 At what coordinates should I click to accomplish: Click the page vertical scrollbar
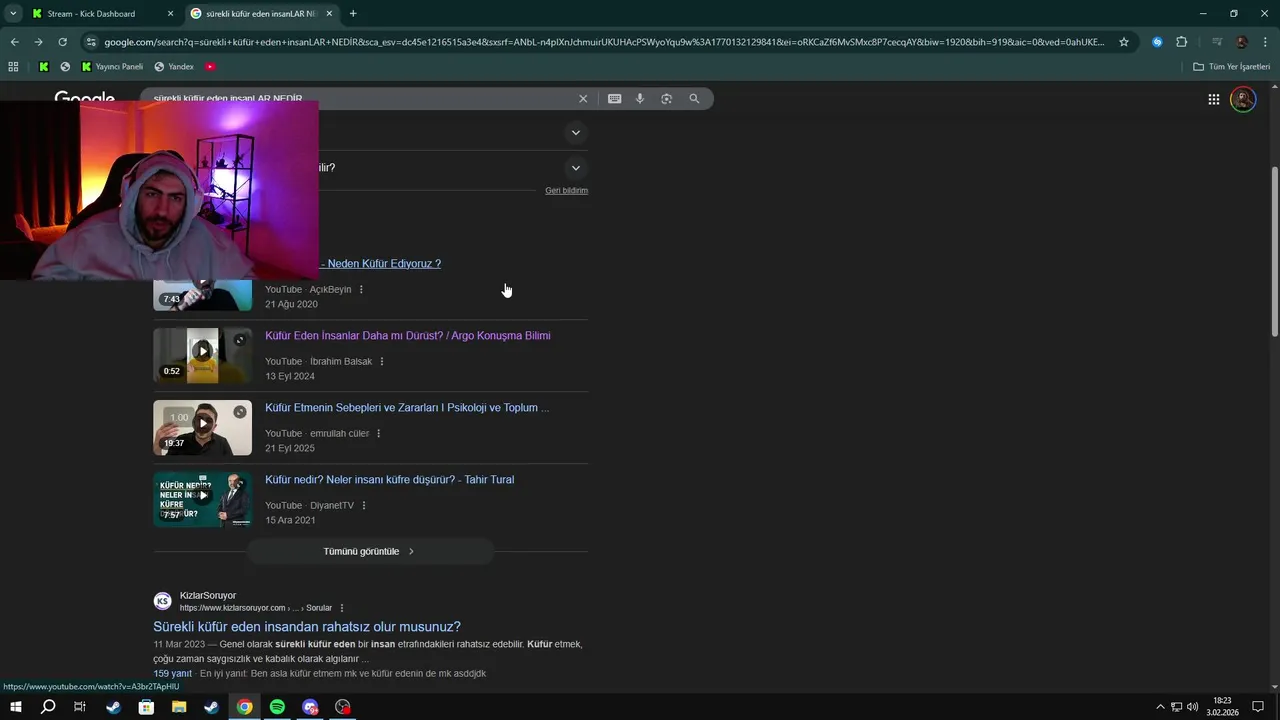[1274, 250]
